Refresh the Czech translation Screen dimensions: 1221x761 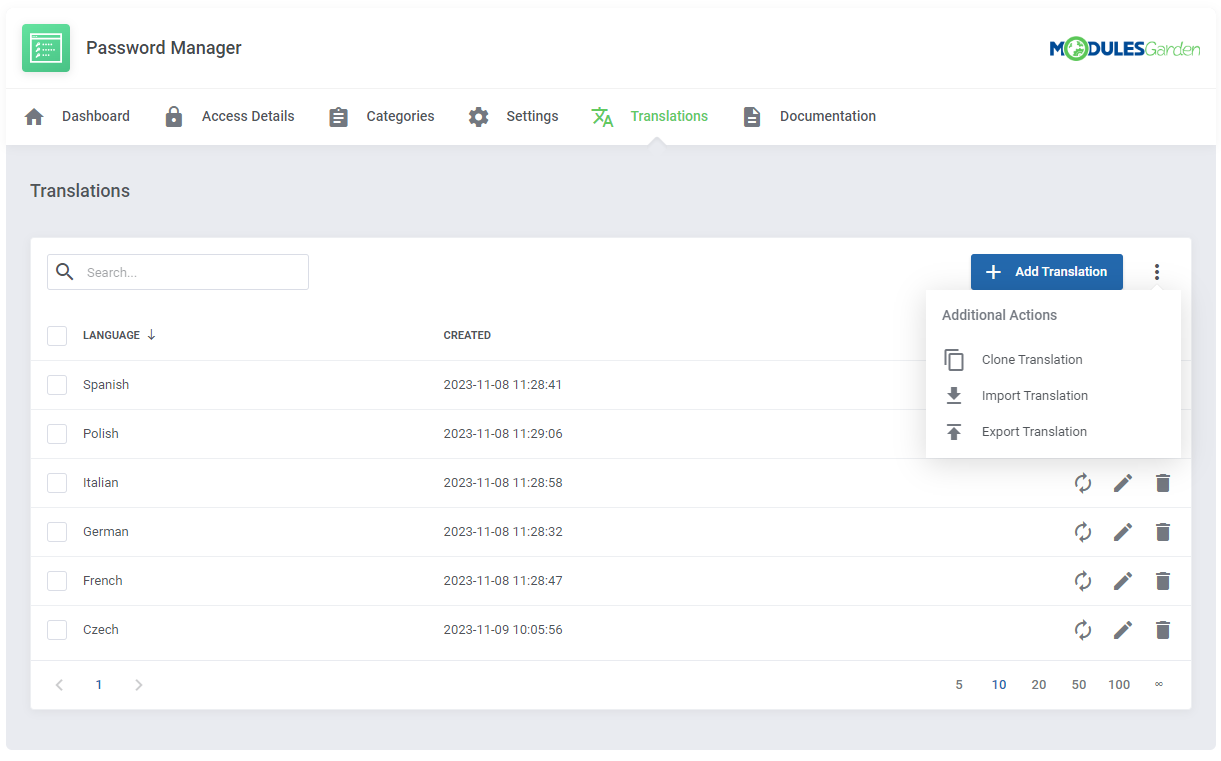point(1083,630)
